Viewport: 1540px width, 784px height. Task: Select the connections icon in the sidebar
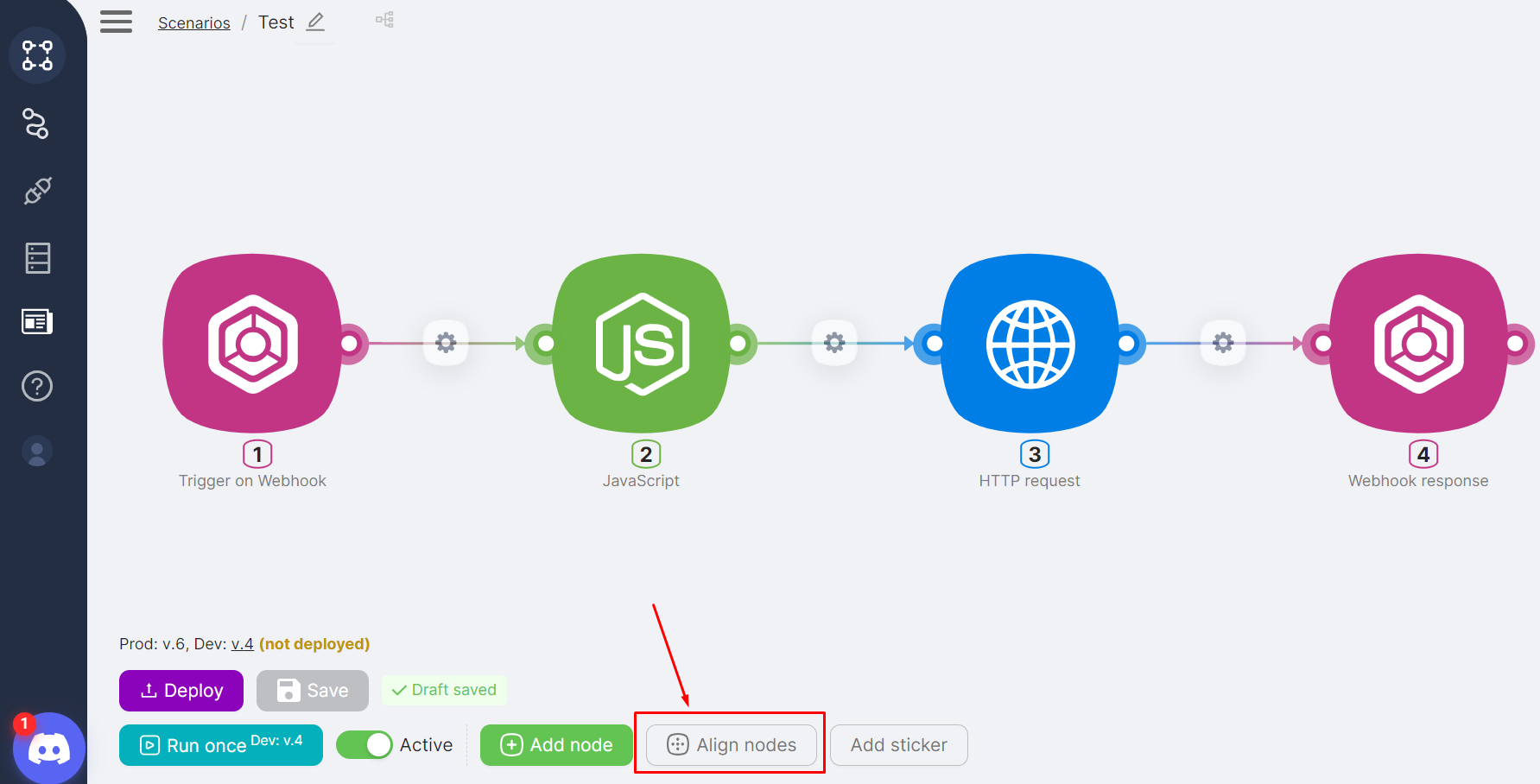[36, 123]
